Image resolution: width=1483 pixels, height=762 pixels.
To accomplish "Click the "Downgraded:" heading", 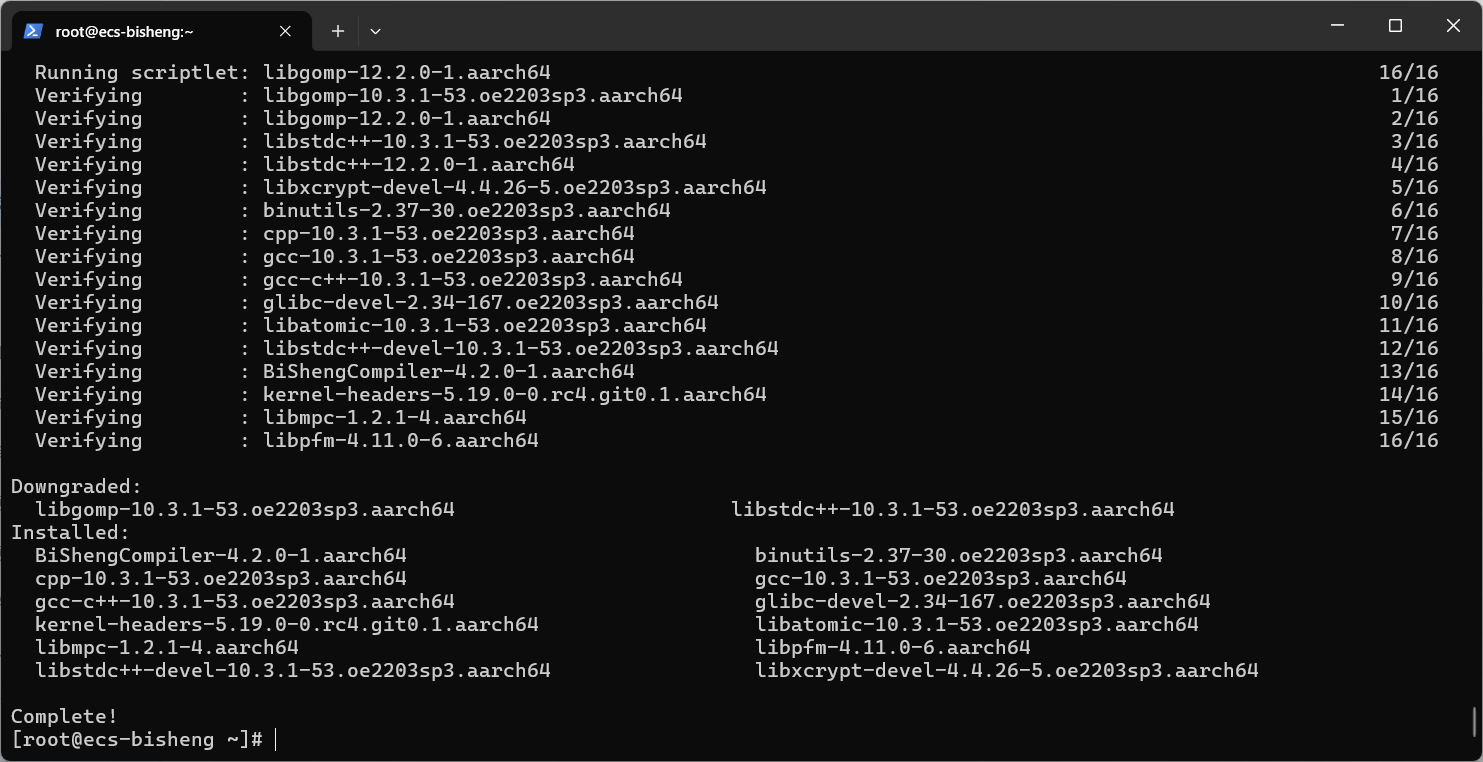I will click(76, 487).
